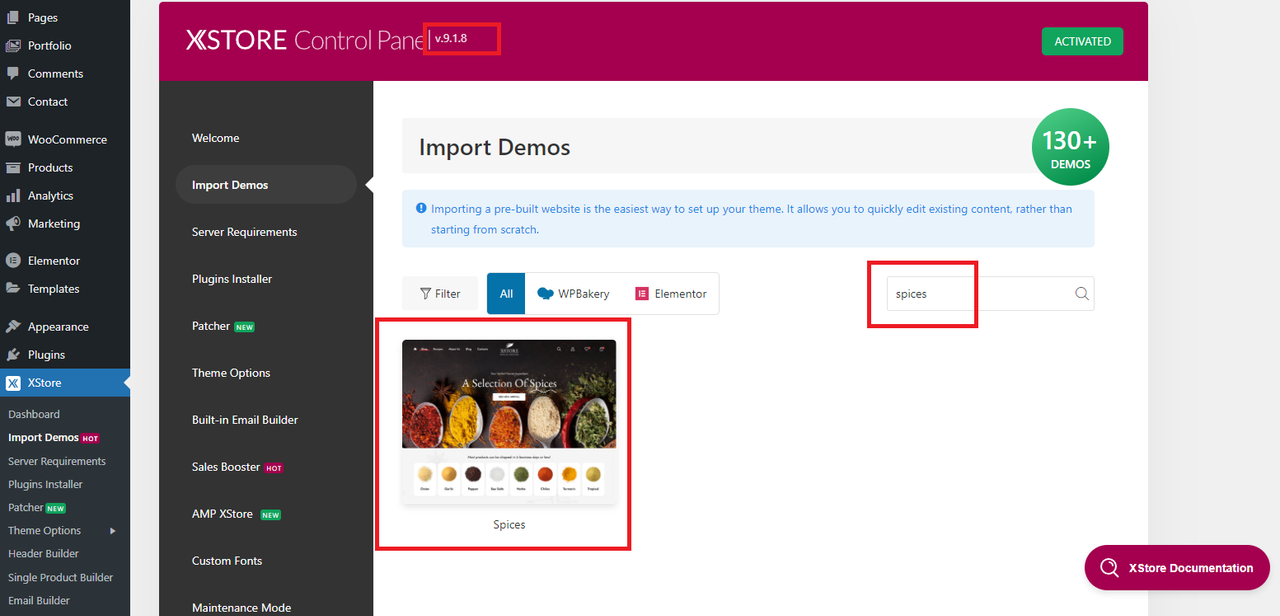1280x616 pixels.
Task: Click the ACTIVATED status button
Action: (1082, 41)
